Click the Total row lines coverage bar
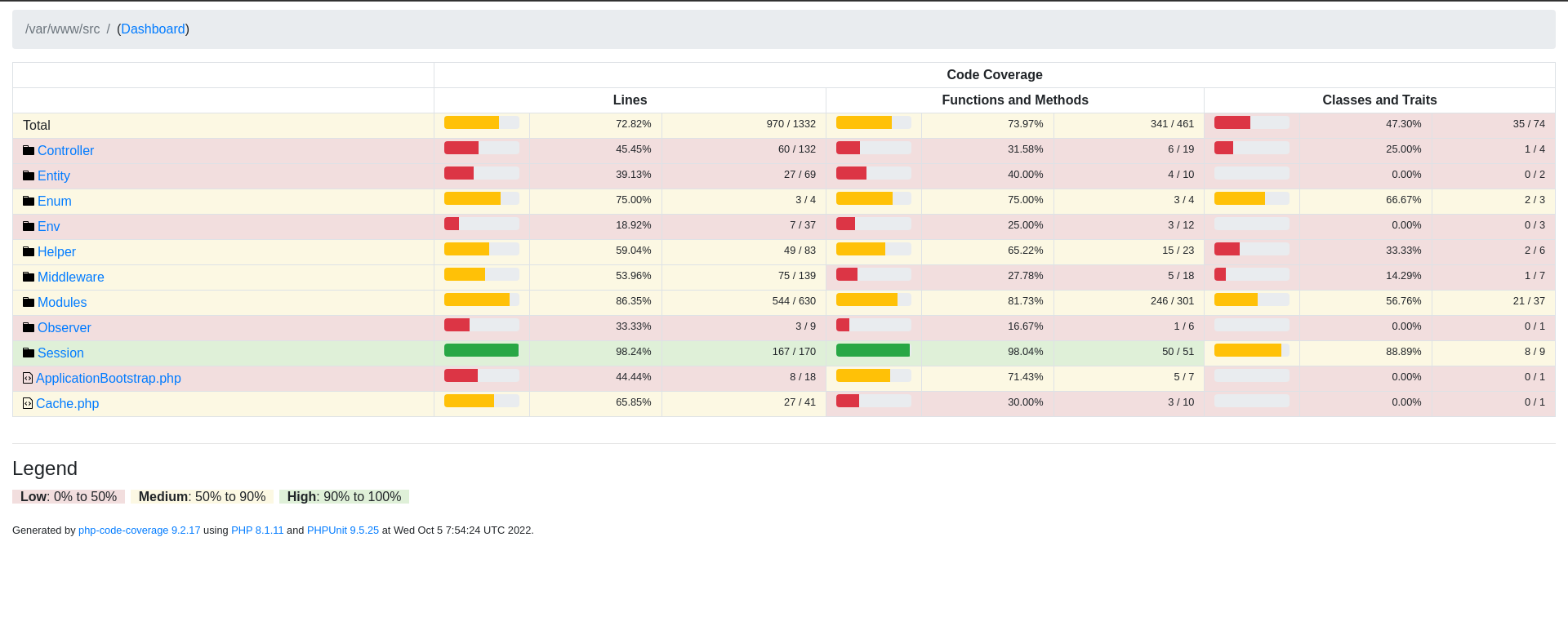The height and width of the screenshot is (617, 1568). pos(482,122)
